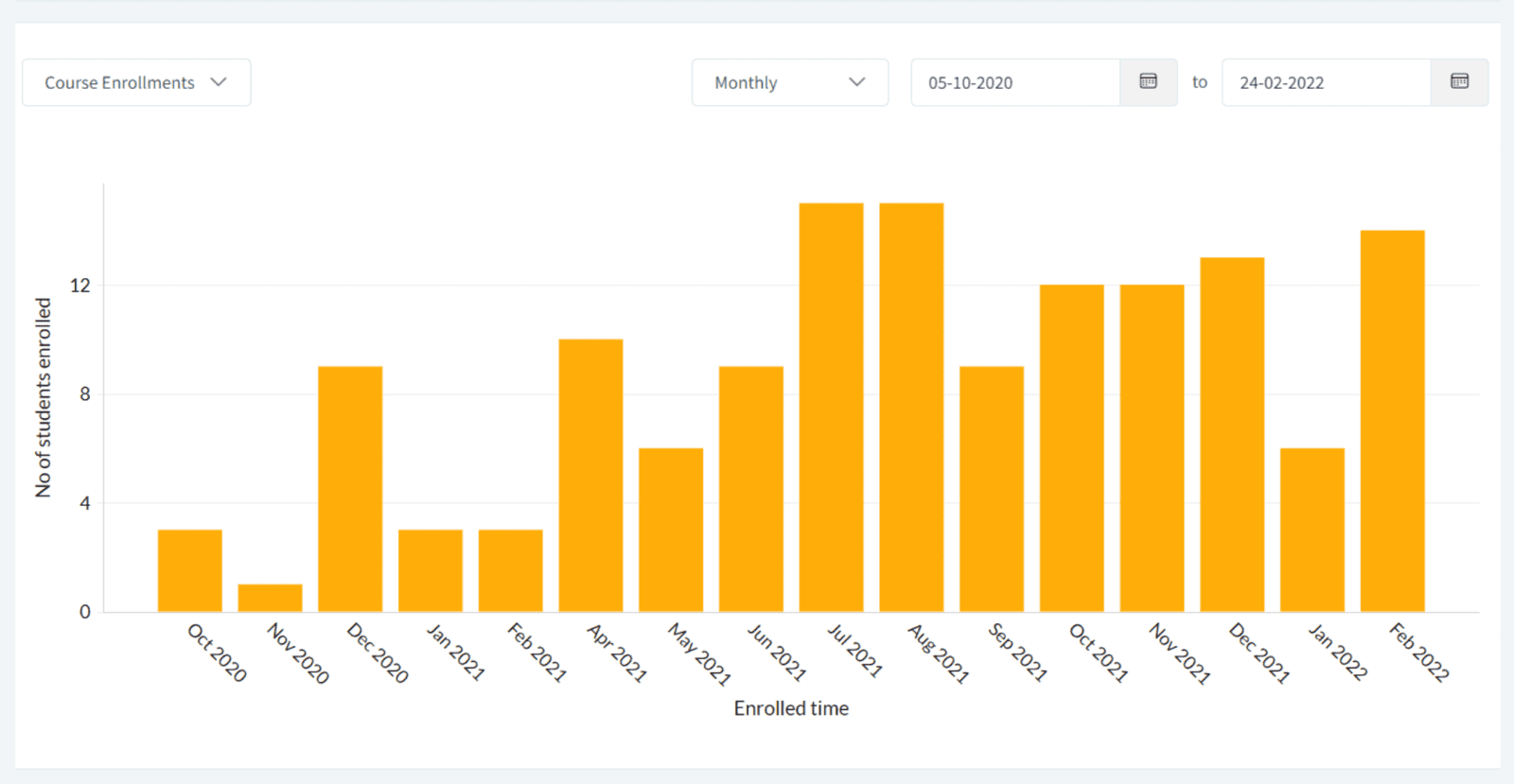
Task: Click the start date field 05-10-2020
Action: coord(1014,82)
